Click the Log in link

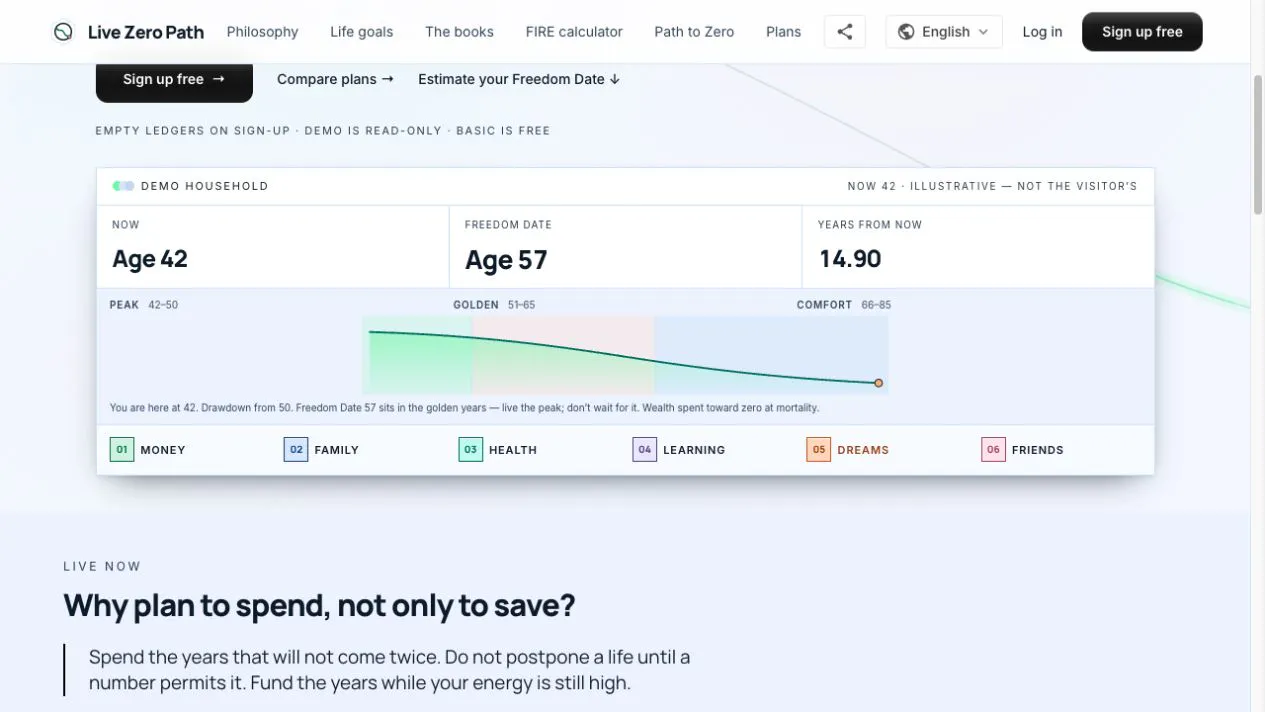tap(1042, 32)
